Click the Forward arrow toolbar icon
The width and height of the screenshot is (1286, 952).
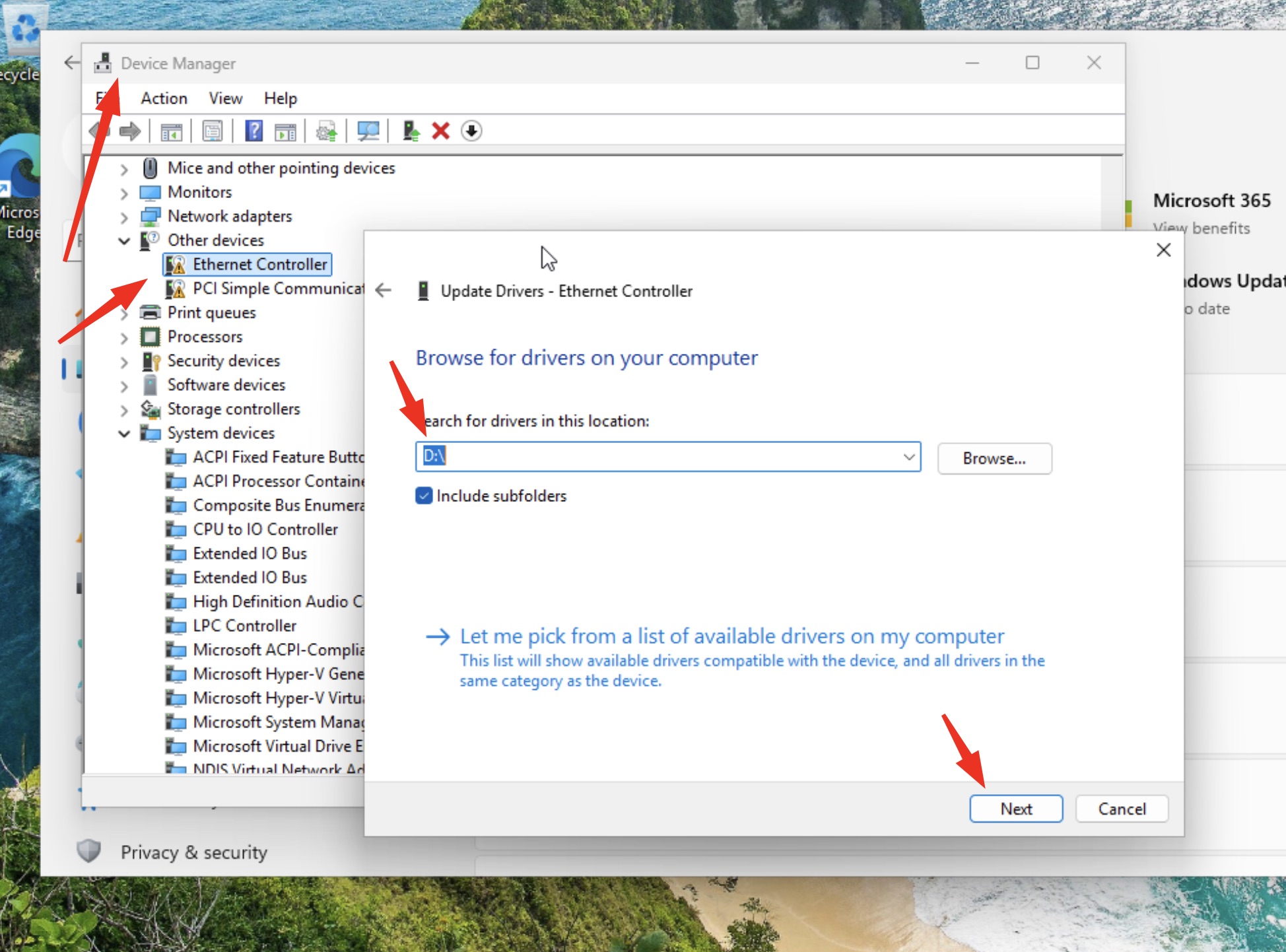coord(130,131)
